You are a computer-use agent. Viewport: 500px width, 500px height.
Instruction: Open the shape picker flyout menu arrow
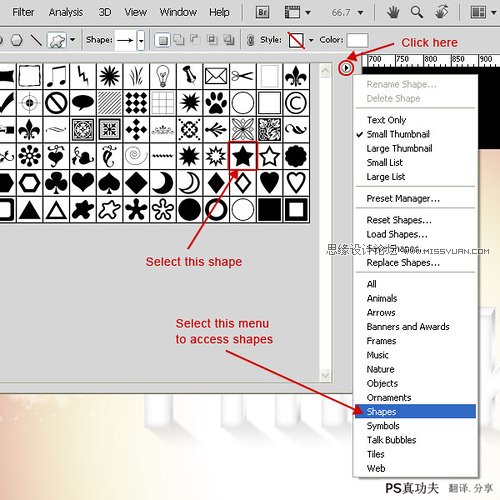coord(346,68)
